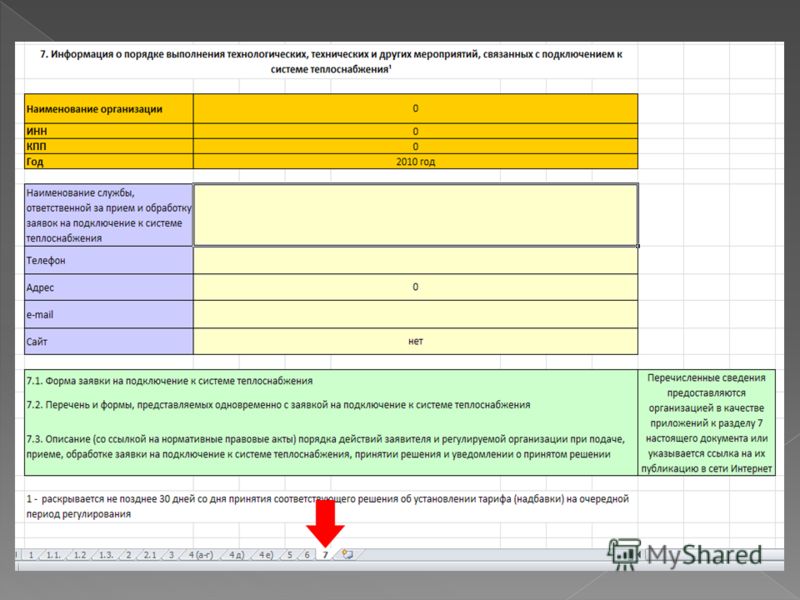Select the empty Телефон value cell
Image resolution: width=800 pixels, height=600 pixels.
tap(415, 260)
